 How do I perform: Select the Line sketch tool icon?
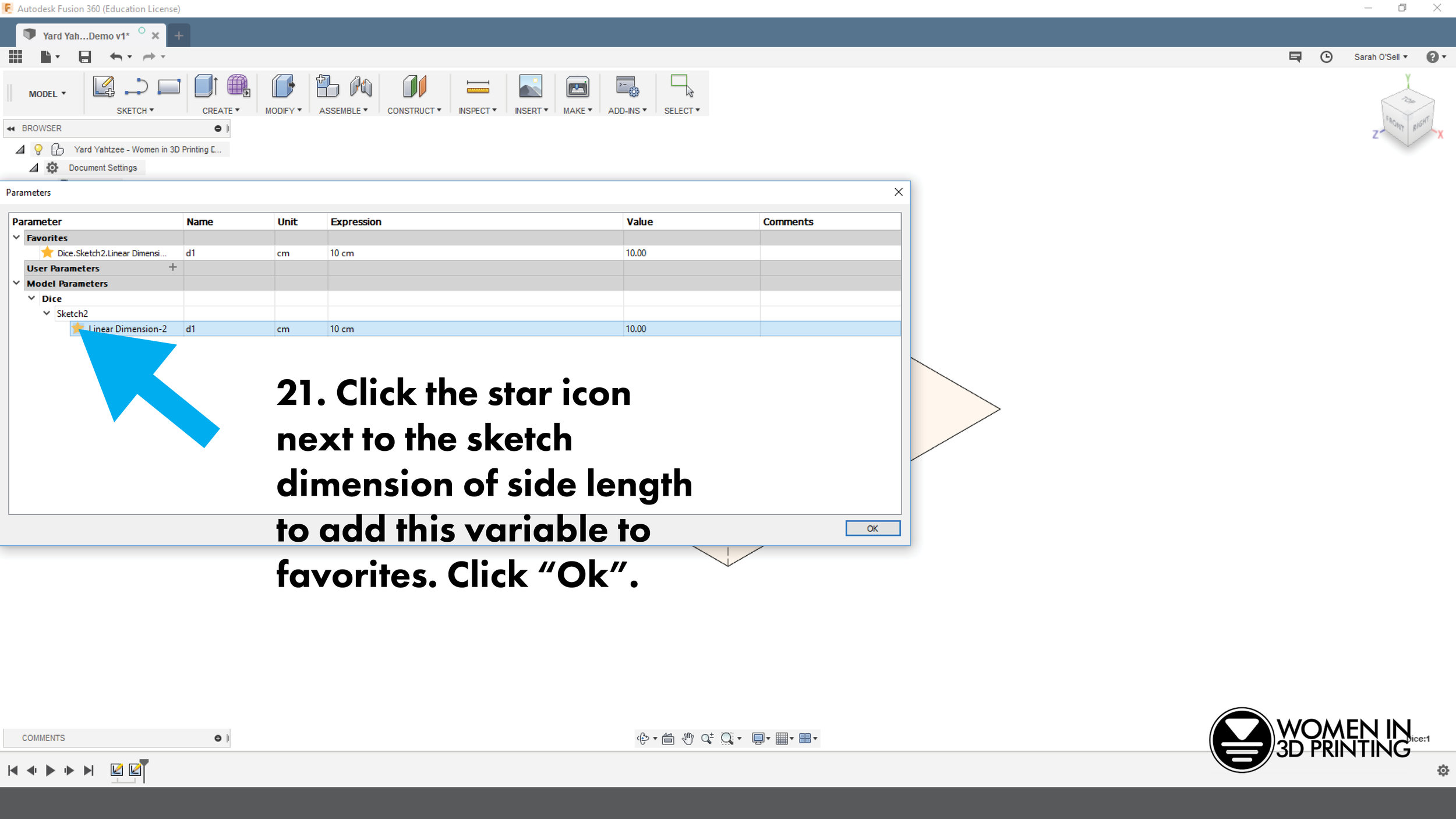tap(136, 87)
